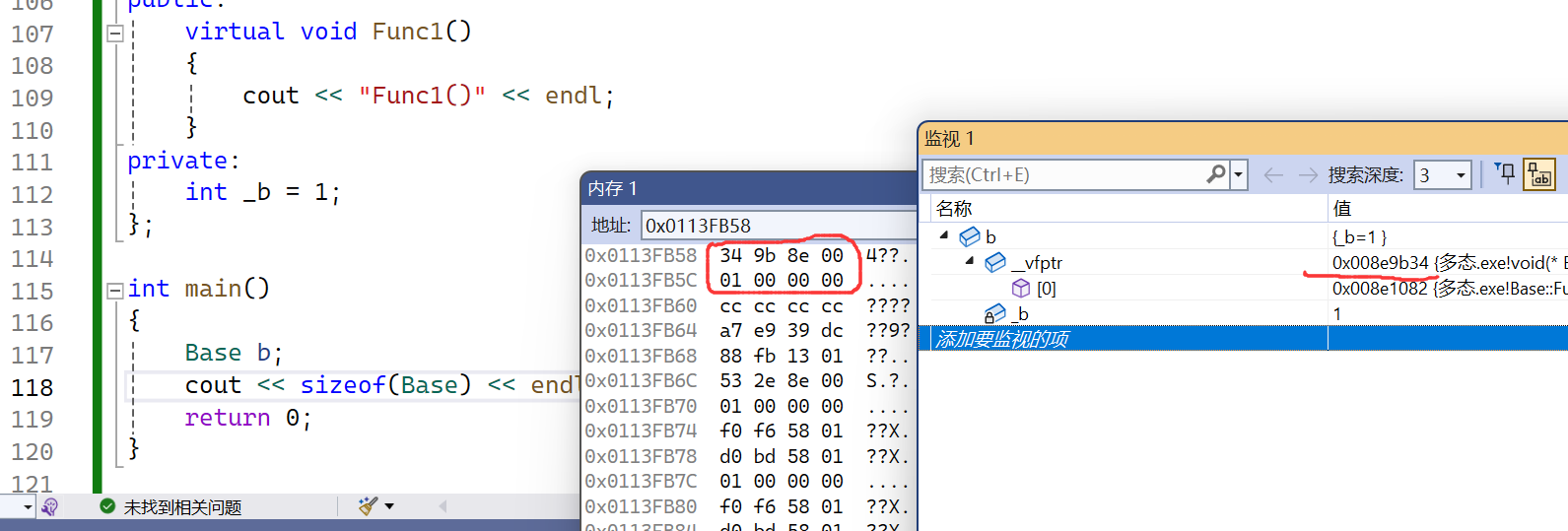Click the 'Base b;' declaration in main

point(234,353)
